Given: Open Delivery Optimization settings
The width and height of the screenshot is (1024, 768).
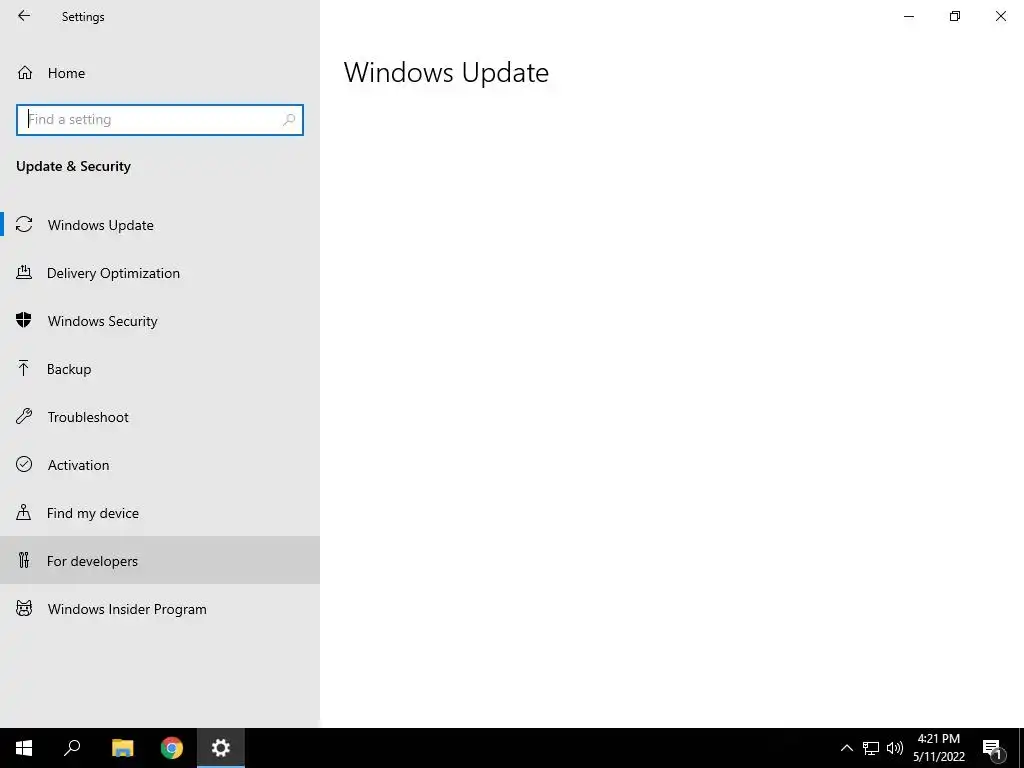Looking at the screenshot, I should pos(160,273).
